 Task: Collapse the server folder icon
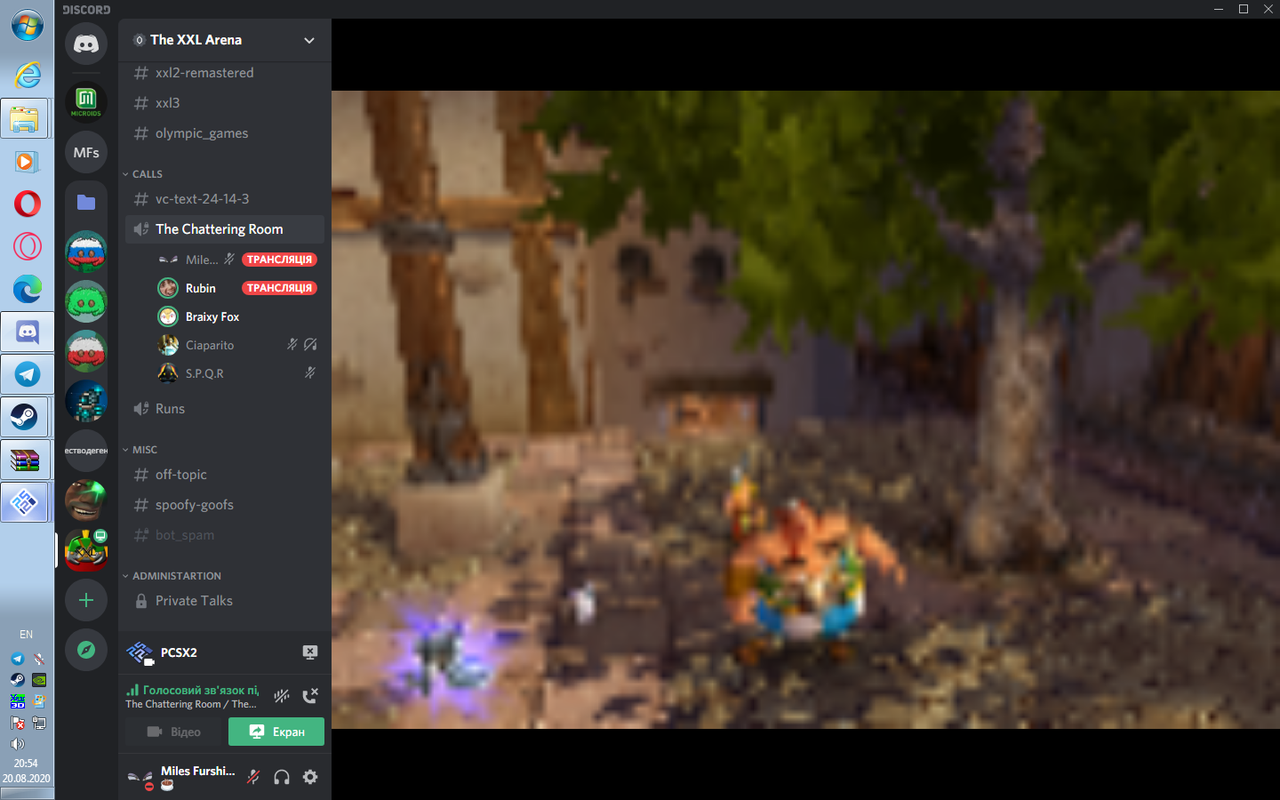86,202
